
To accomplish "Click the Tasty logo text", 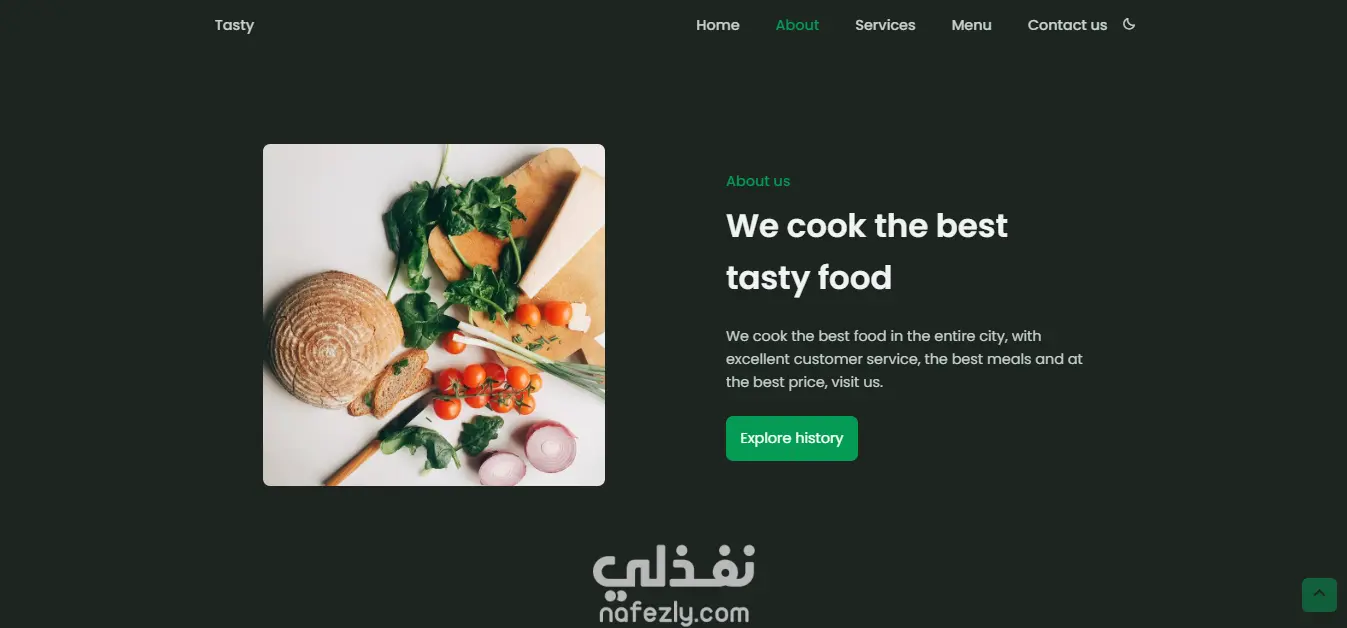I will pos(234,25).
